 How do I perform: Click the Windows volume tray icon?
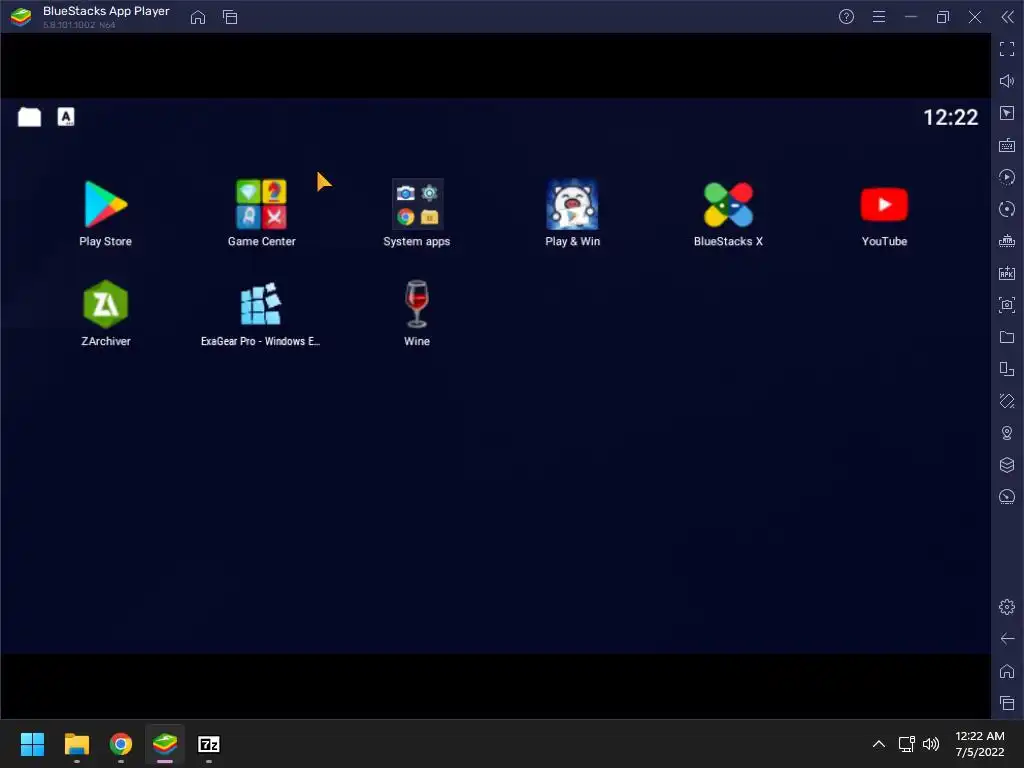[931, 744]
